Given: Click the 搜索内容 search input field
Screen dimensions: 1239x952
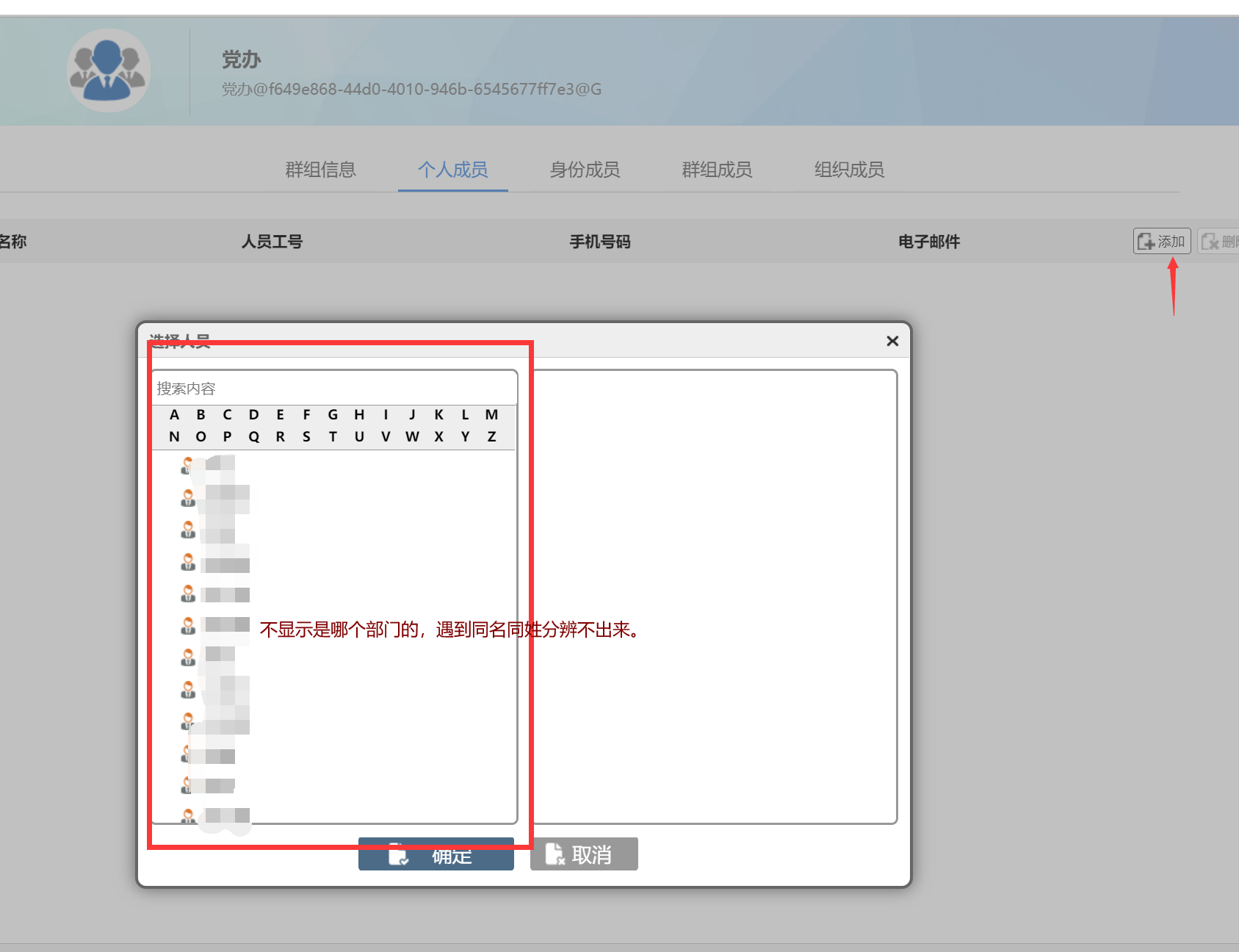Looking at the screenshot, I should [334, 388].
